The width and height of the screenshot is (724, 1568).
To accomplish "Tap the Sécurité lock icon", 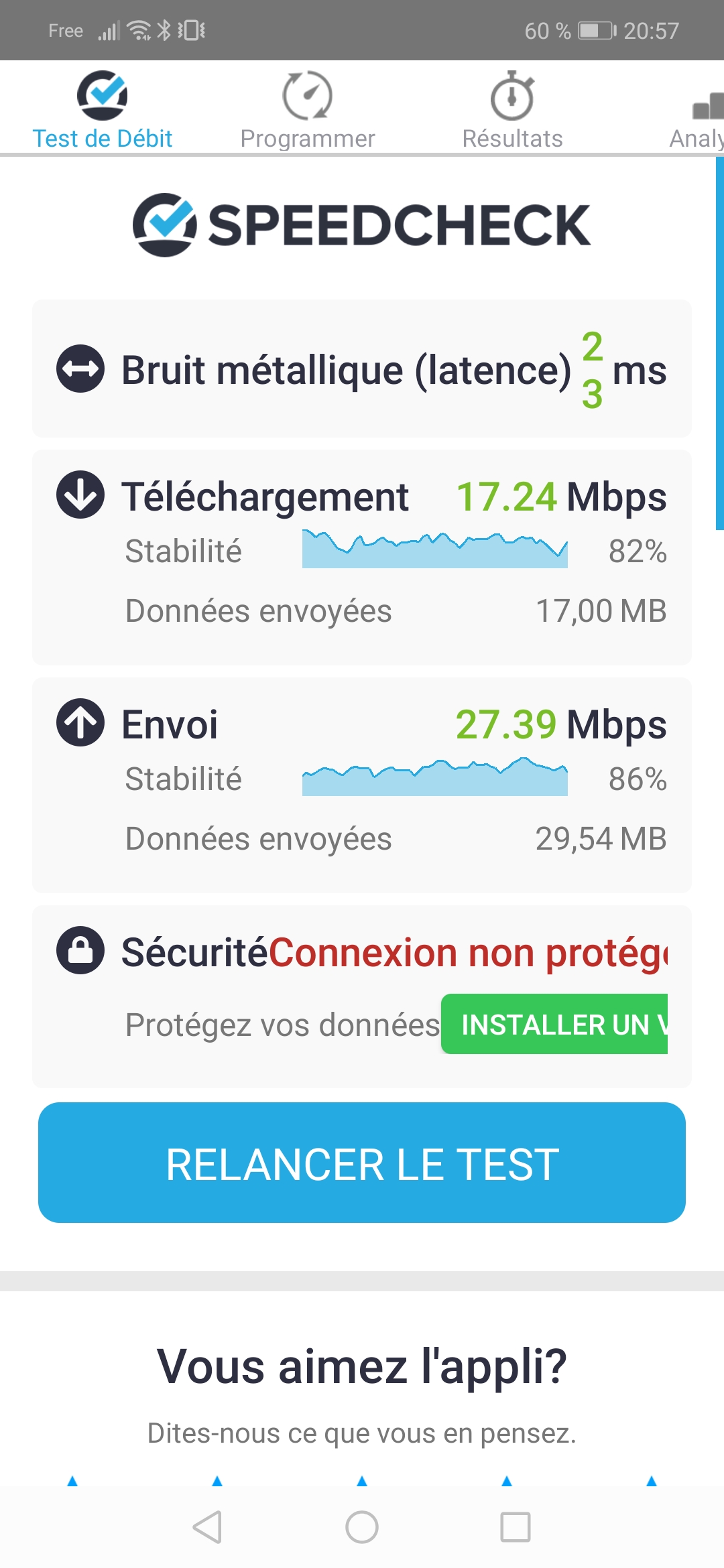I will click(80, 950).
